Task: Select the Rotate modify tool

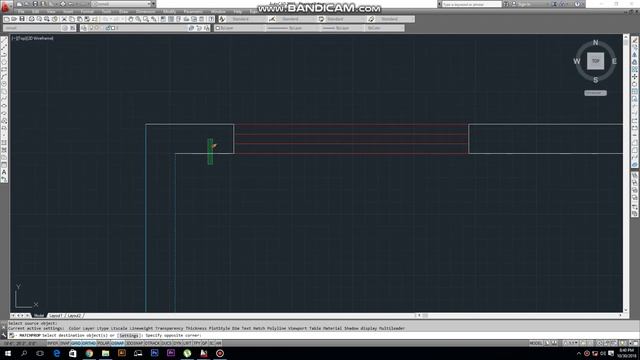Action: (x=635, y=84)
